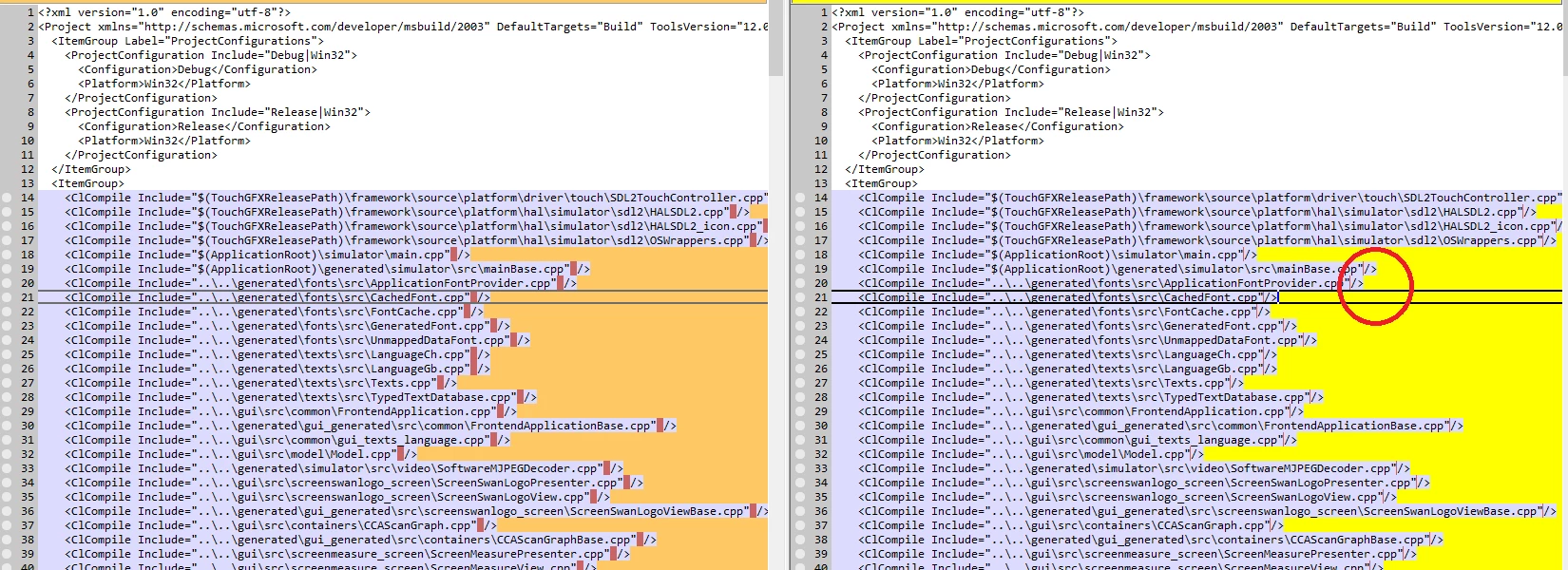1568x570 pixels.
Task: Click the change marker beside line 21 in right pane
Action: pyautogui.click(x=799, y=297)
